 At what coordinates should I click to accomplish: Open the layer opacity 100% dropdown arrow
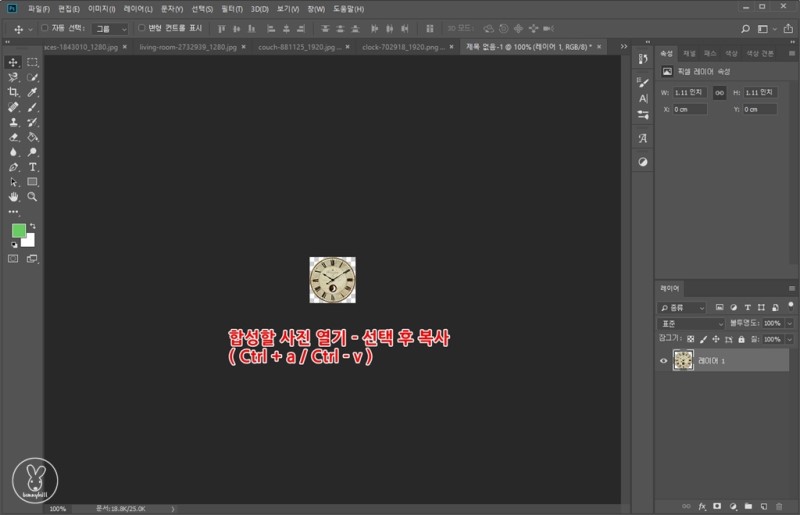pyautogui.click(x=791, y=324)
